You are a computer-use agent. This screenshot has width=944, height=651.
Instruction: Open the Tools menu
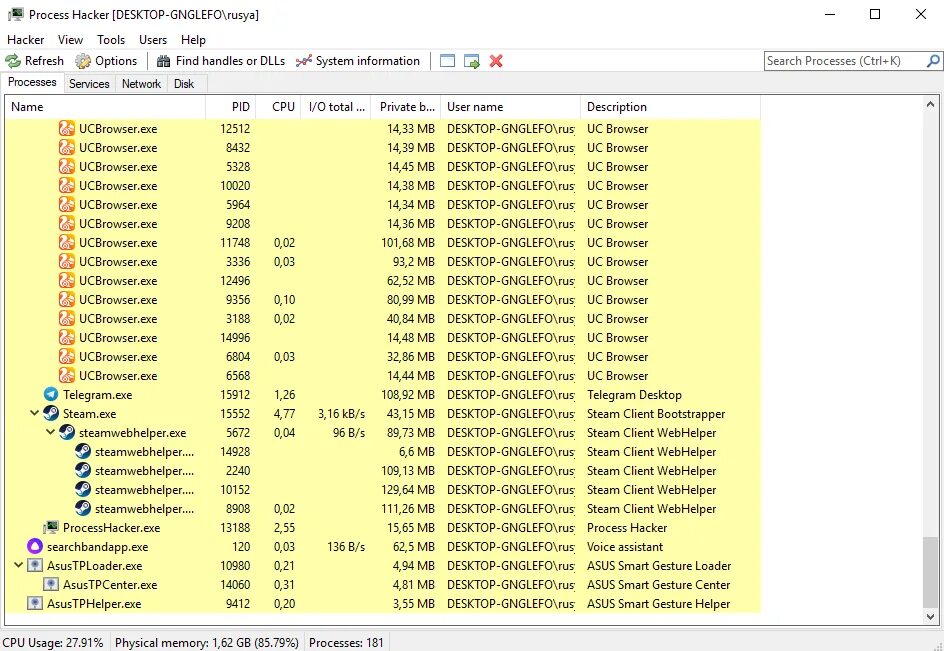coord(111,40)
